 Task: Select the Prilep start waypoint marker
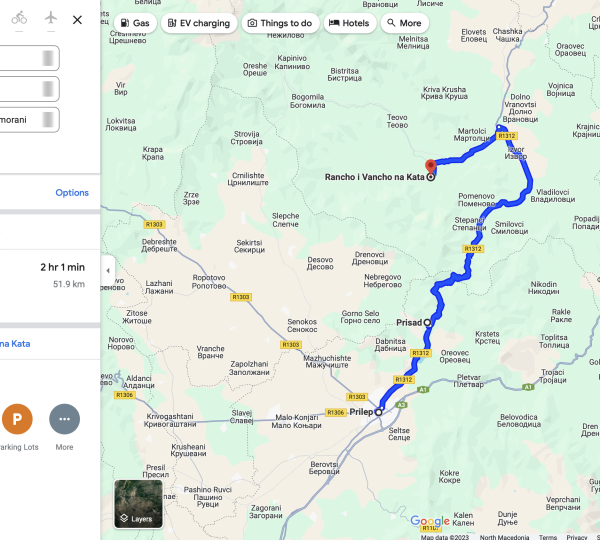click(x=378, y=412)
